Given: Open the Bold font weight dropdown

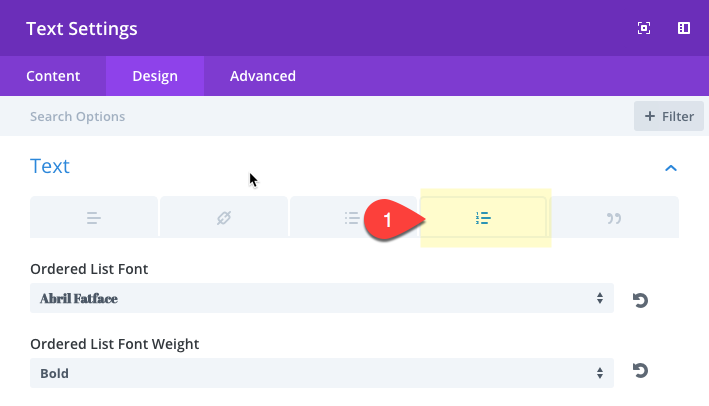Looking at the screenshot, I should click(x=321, y=373).
